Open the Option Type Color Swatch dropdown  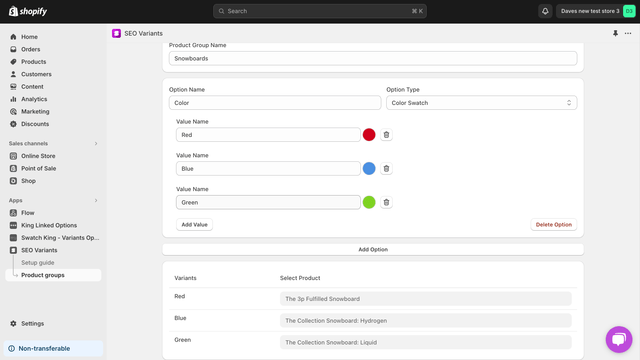482,103
